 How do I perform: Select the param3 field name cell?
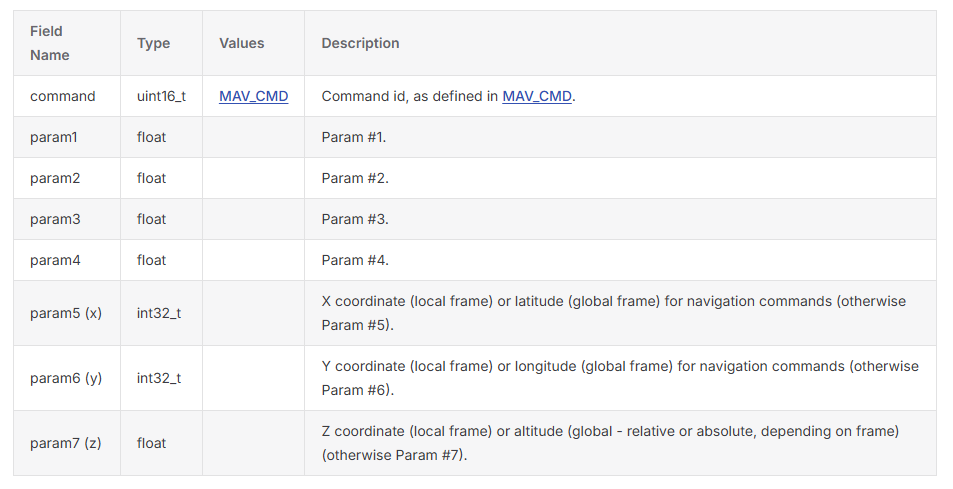click(55, 219)
